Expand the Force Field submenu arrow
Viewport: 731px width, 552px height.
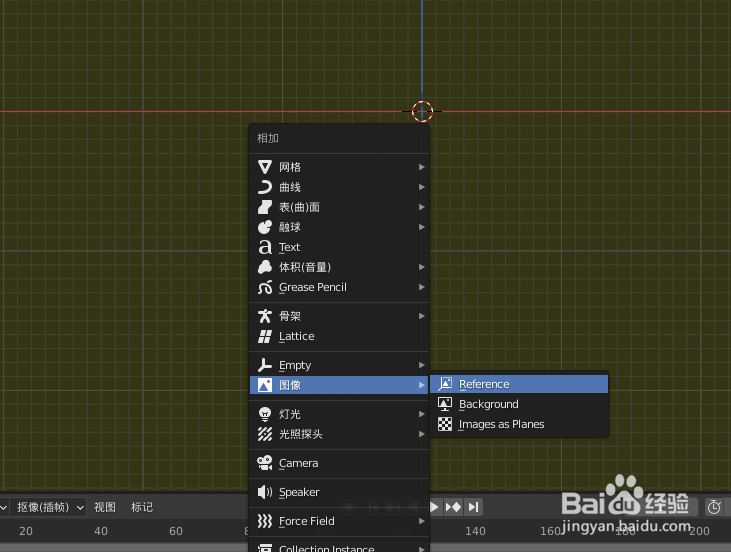(x=421, y=521)
